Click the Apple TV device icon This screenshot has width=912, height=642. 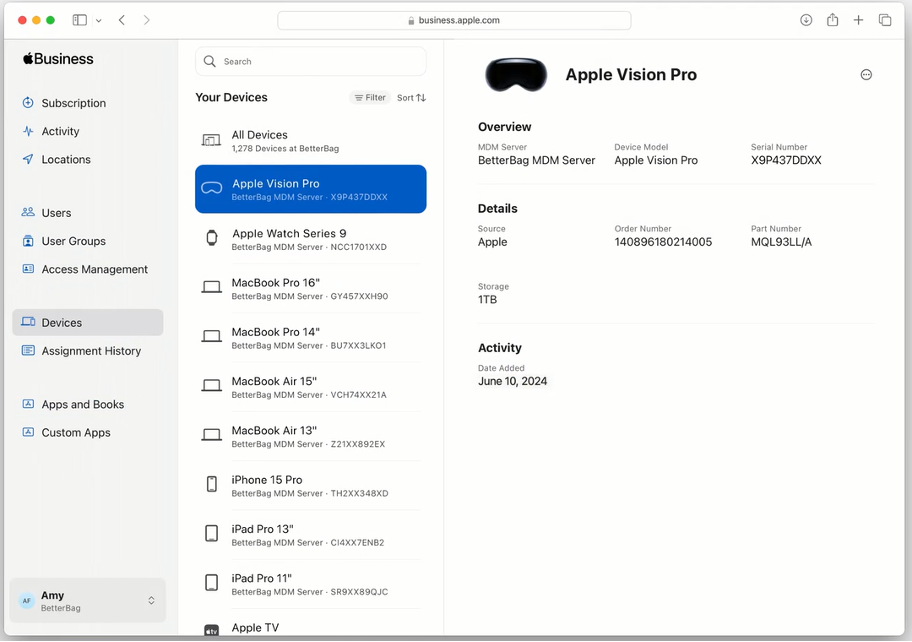212,630
